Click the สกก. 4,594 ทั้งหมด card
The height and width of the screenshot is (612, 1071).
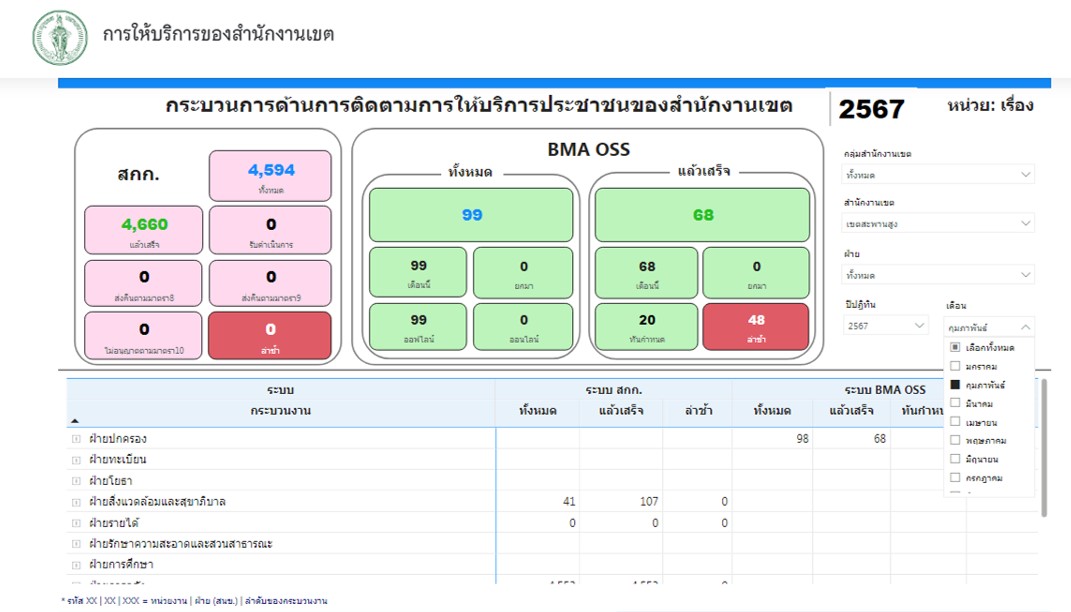pyautogui.click(x=270, y=176)
